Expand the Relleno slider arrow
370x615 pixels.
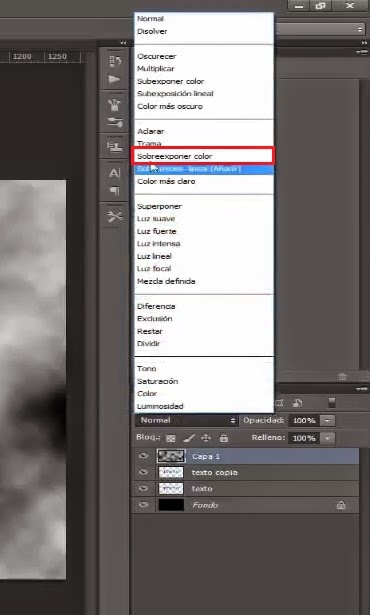pos(328,438)
